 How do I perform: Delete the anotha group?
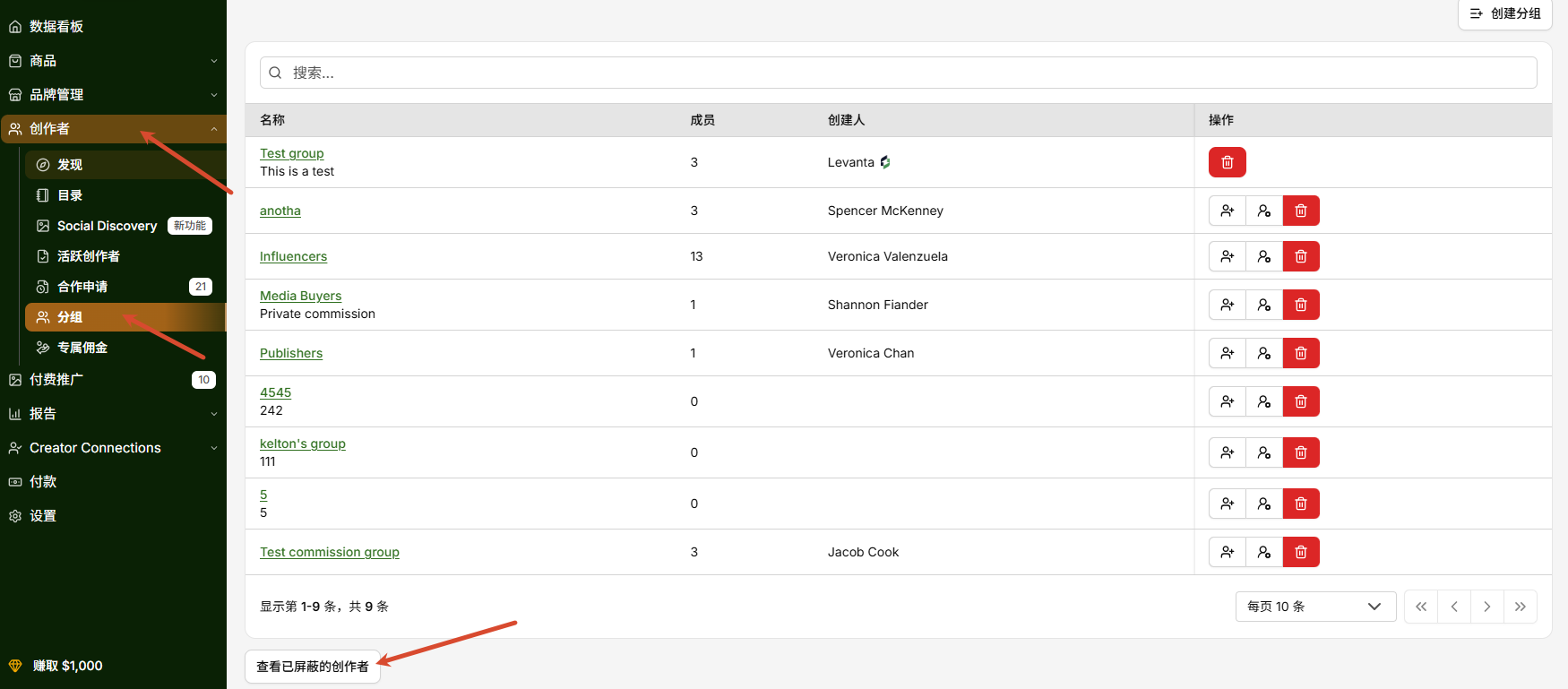pos(1301,211)
